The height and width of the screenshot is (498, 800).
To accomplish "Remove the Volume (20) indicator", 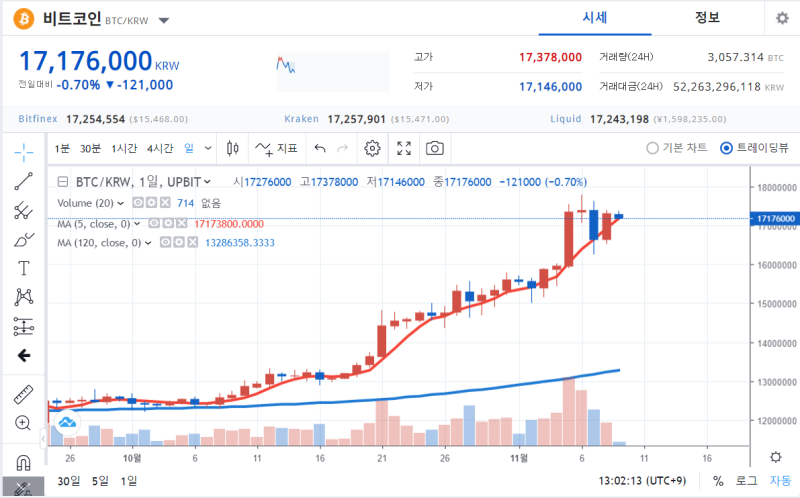I will (x=165, y=203).
